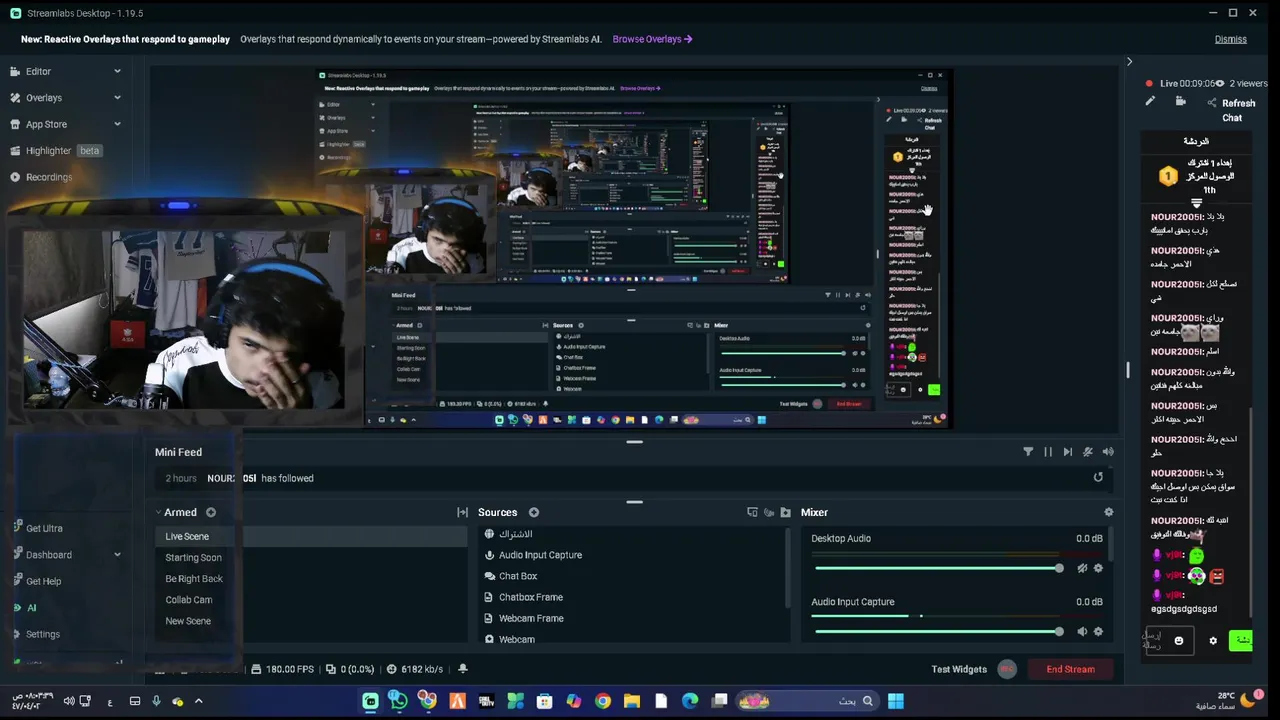1280x720 pixels.
Task: Click the notifications bell in status bar
Action: tap(462, 669)
